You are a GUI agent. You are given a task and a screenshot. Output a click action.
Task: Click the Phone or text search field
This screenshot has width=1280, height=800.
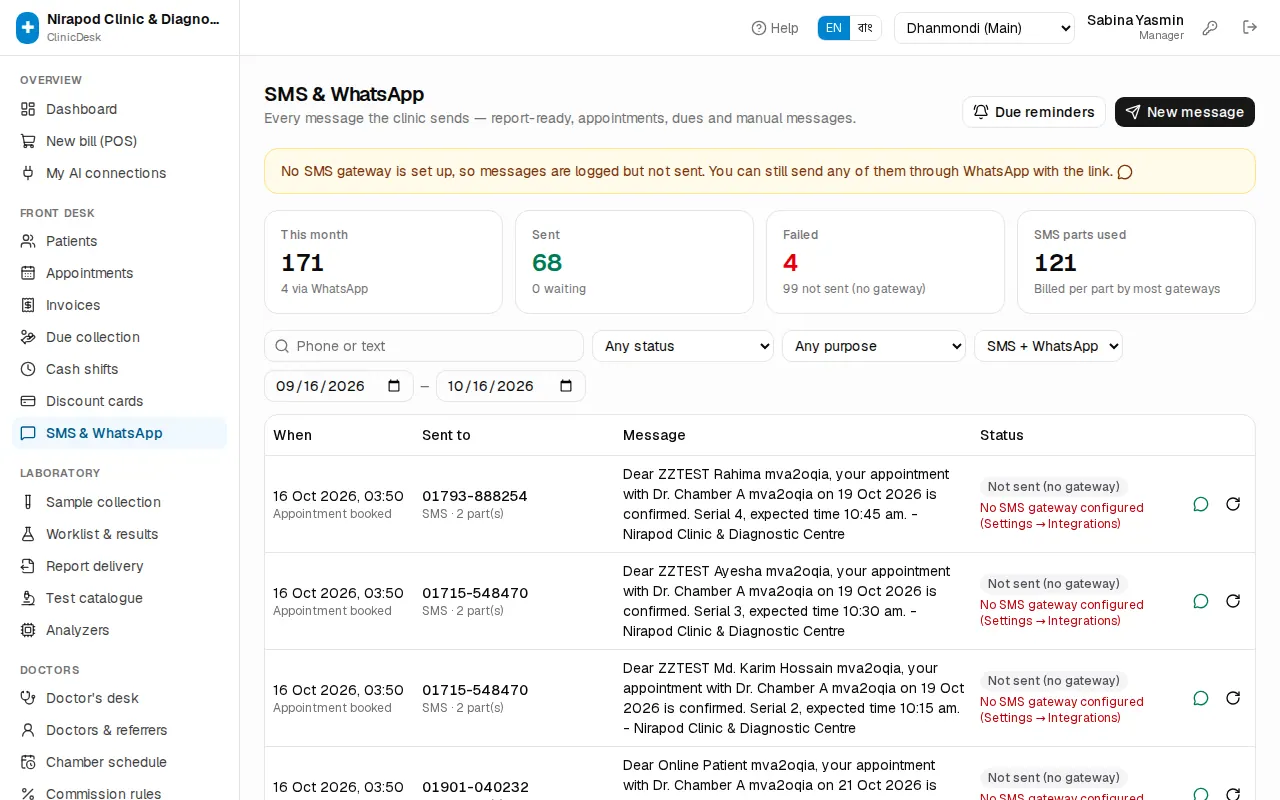[x=424, y=346]
